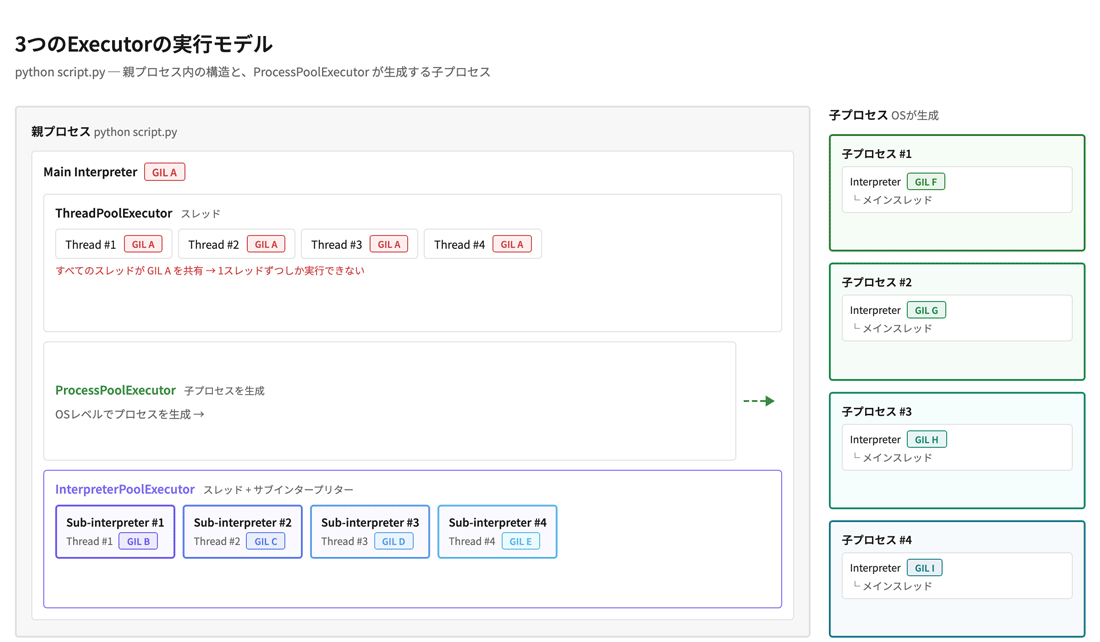This screenshot has width=1100, height=642.
Task: Click the GIL A badge beside Main Interpreter
Action: pos(164,172)
